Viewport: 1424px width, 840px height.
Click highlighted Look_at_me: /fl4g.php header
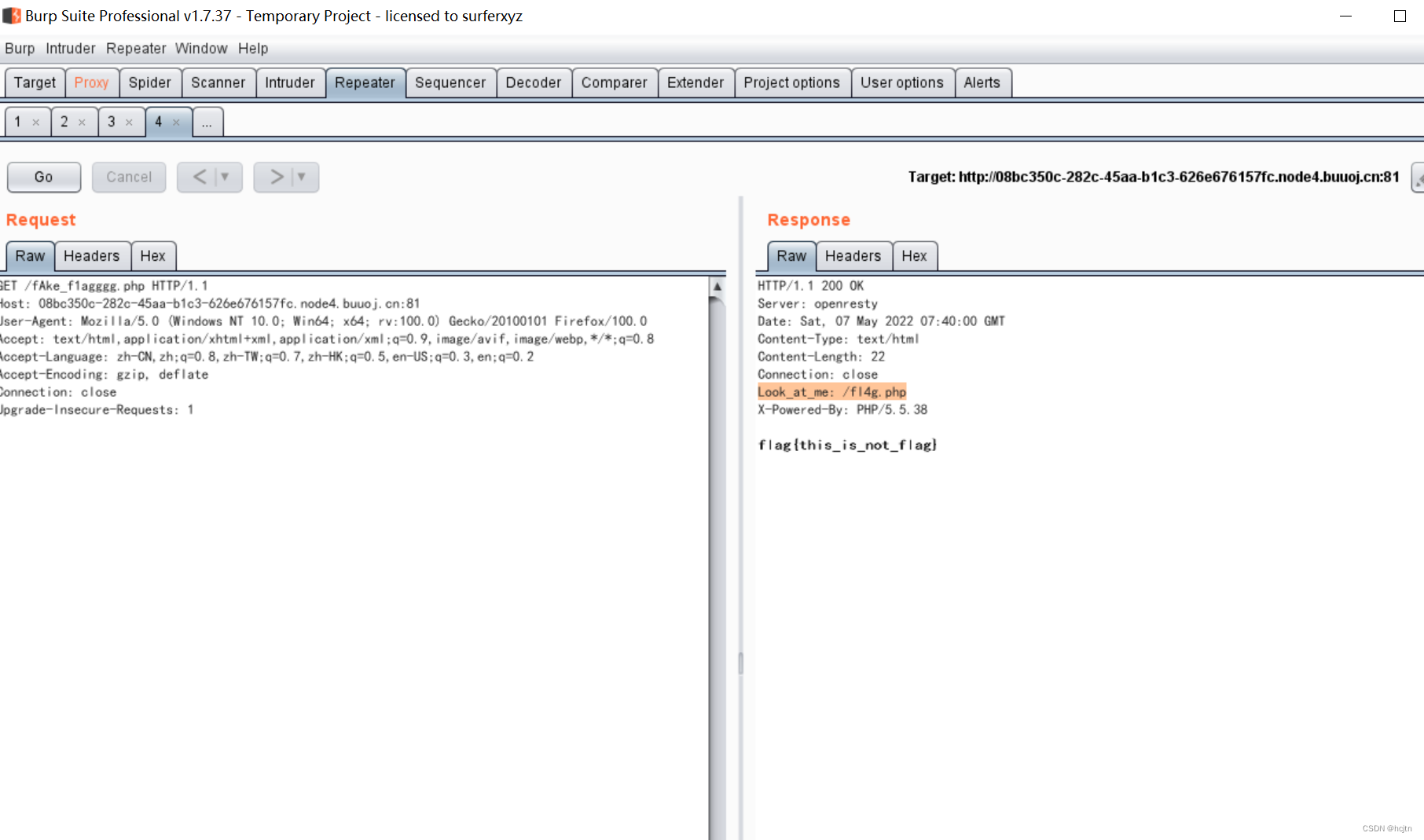click(831, 392)
